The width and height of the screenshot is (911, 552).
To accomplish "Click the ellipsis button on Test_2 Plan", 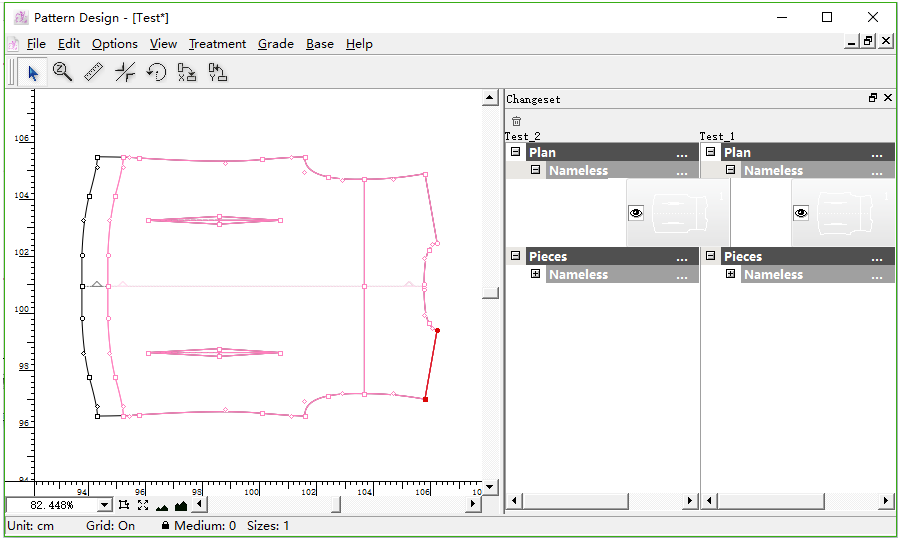I will 682,153.
